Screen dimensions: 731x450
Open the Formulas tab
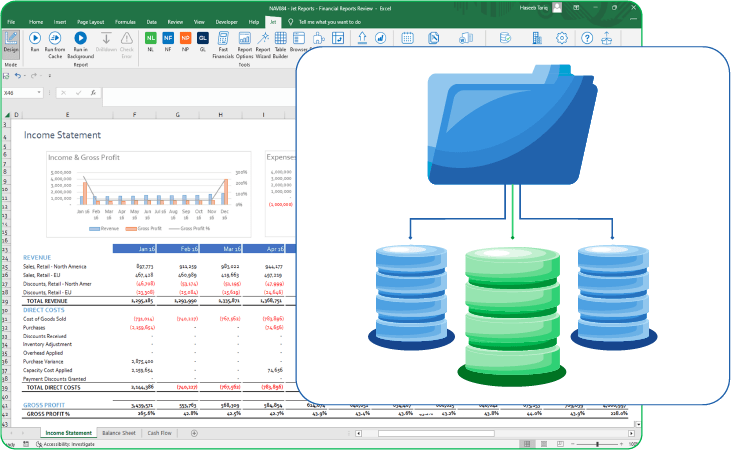pos(125,22)
